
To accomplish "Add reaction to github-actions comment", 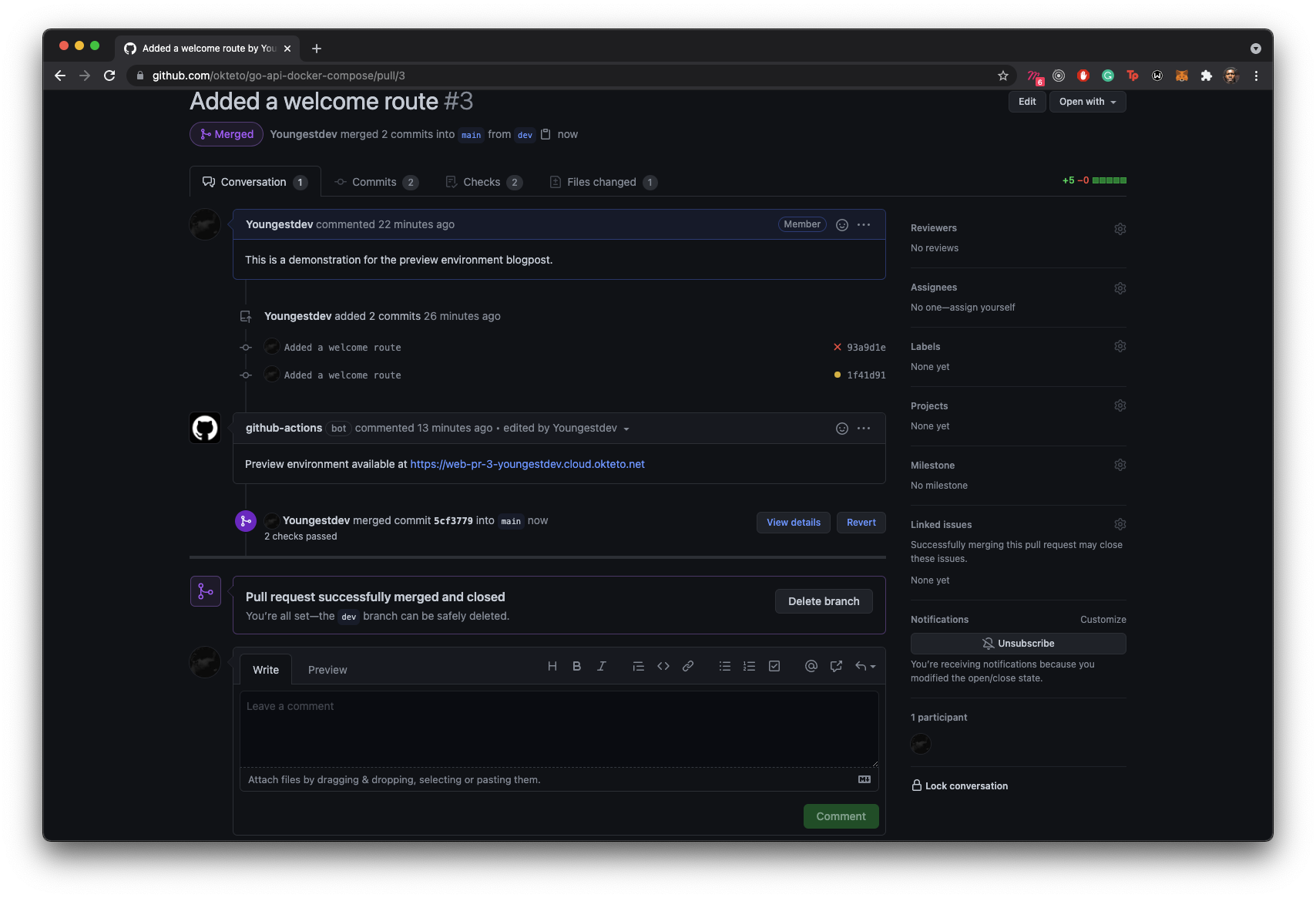I will 842,429.
